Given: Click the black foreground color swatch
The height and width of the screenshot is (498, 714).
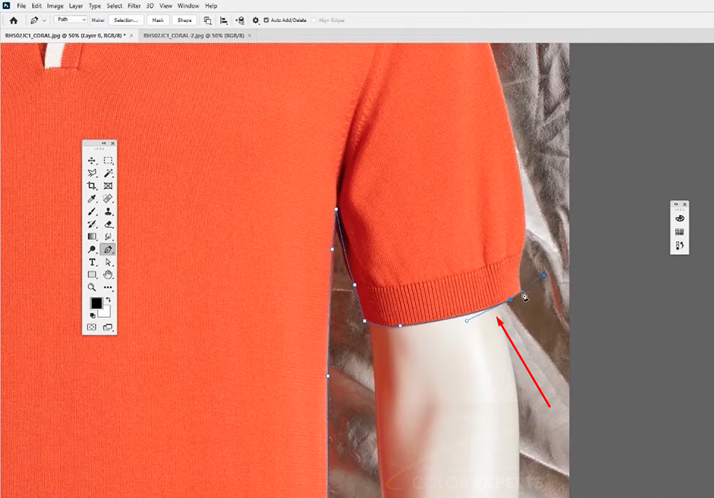Looking at the screenshot, I should tap(96, 303).
